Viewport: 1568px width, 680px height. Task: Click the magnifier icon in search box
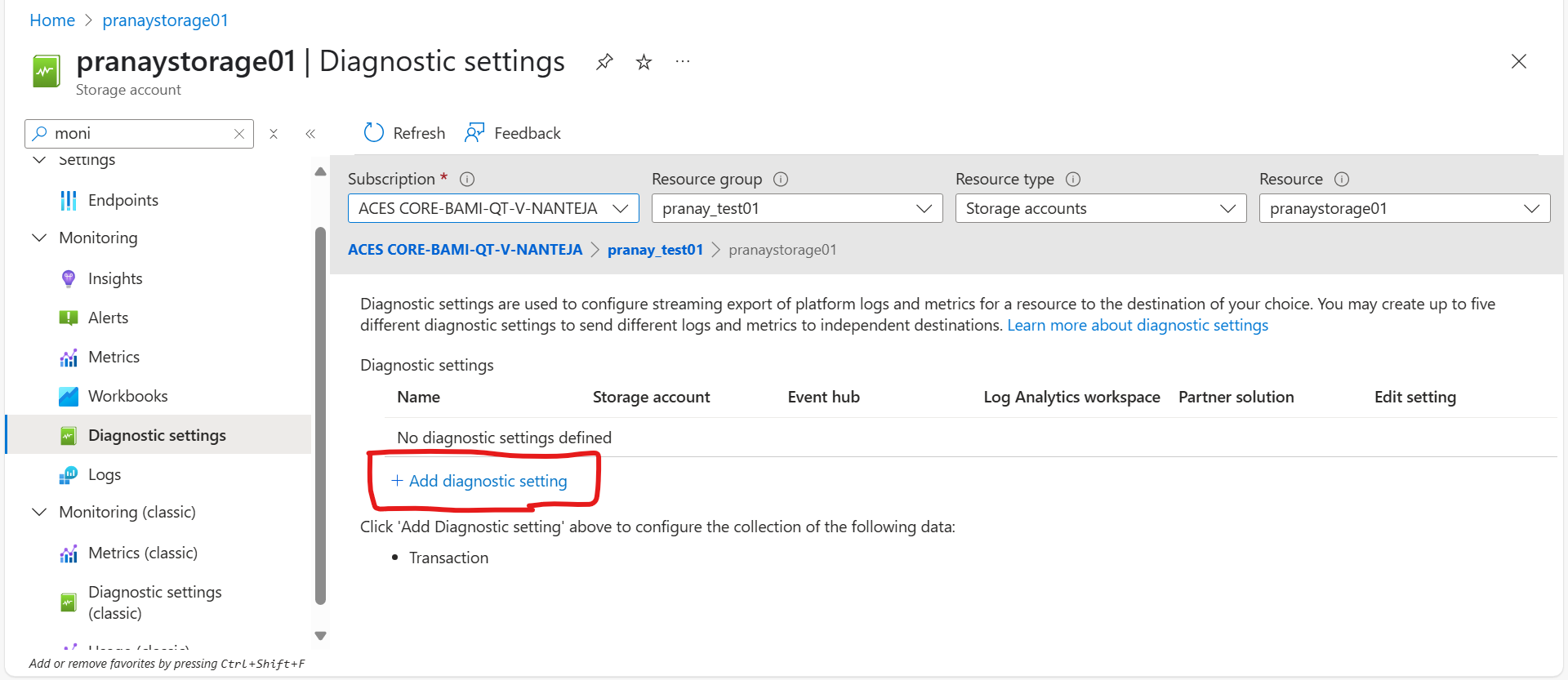tap(39, 133)
